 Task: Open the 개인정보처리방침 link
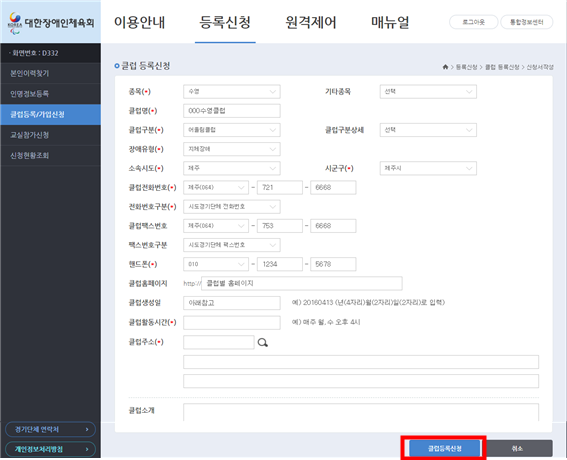coord(51,449)
